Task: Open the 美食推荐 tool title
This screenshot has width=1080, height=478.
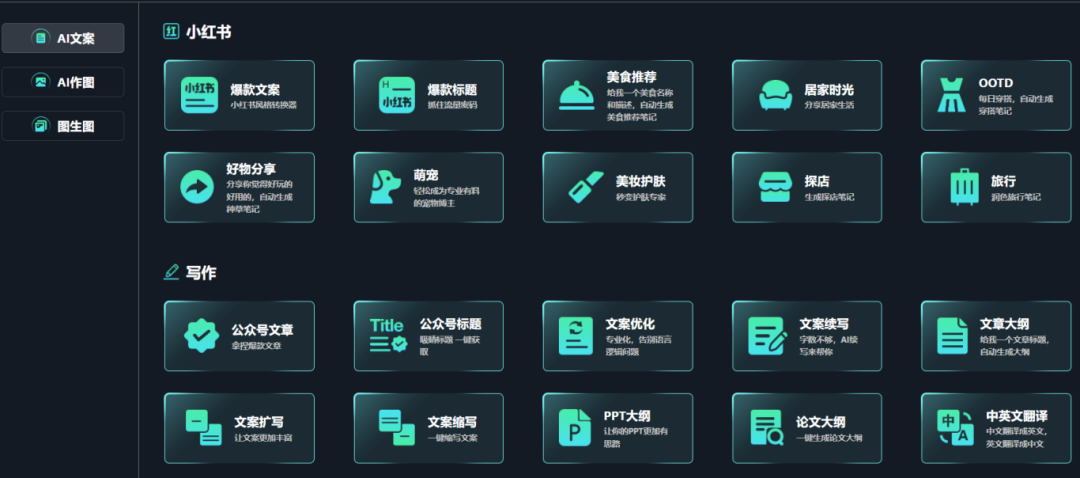Action: click(632, 76)
